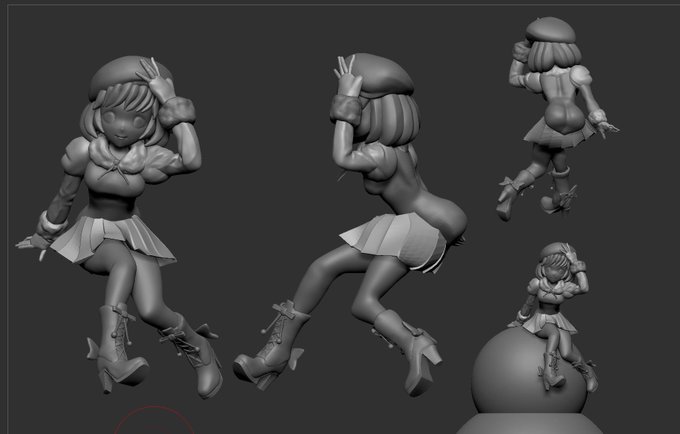Select the small figure seated on sphere
This screenshot has height=434, width=680.
[x=555, y=317]
